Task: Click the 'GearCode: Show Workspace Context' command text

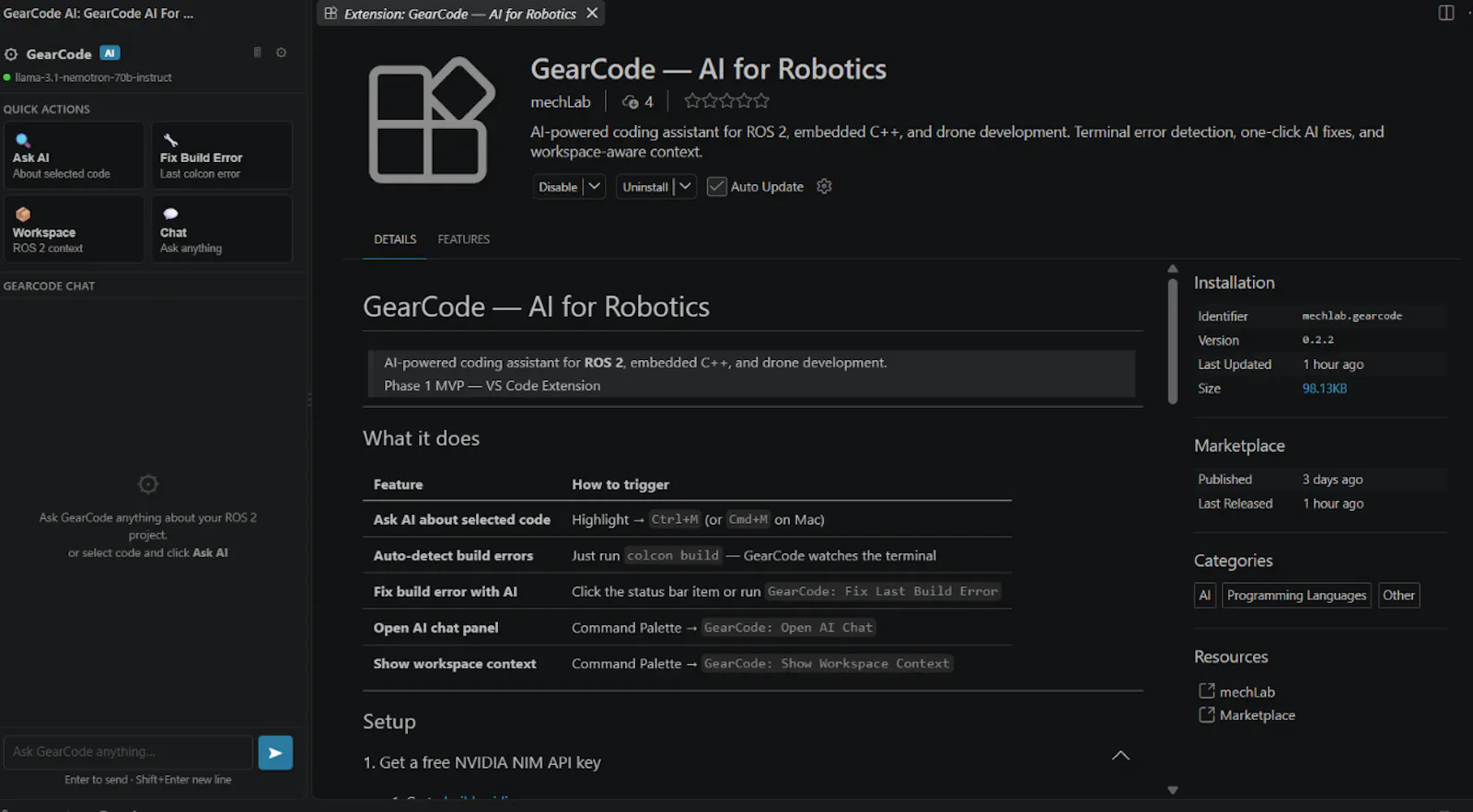Action: (827, 663)
